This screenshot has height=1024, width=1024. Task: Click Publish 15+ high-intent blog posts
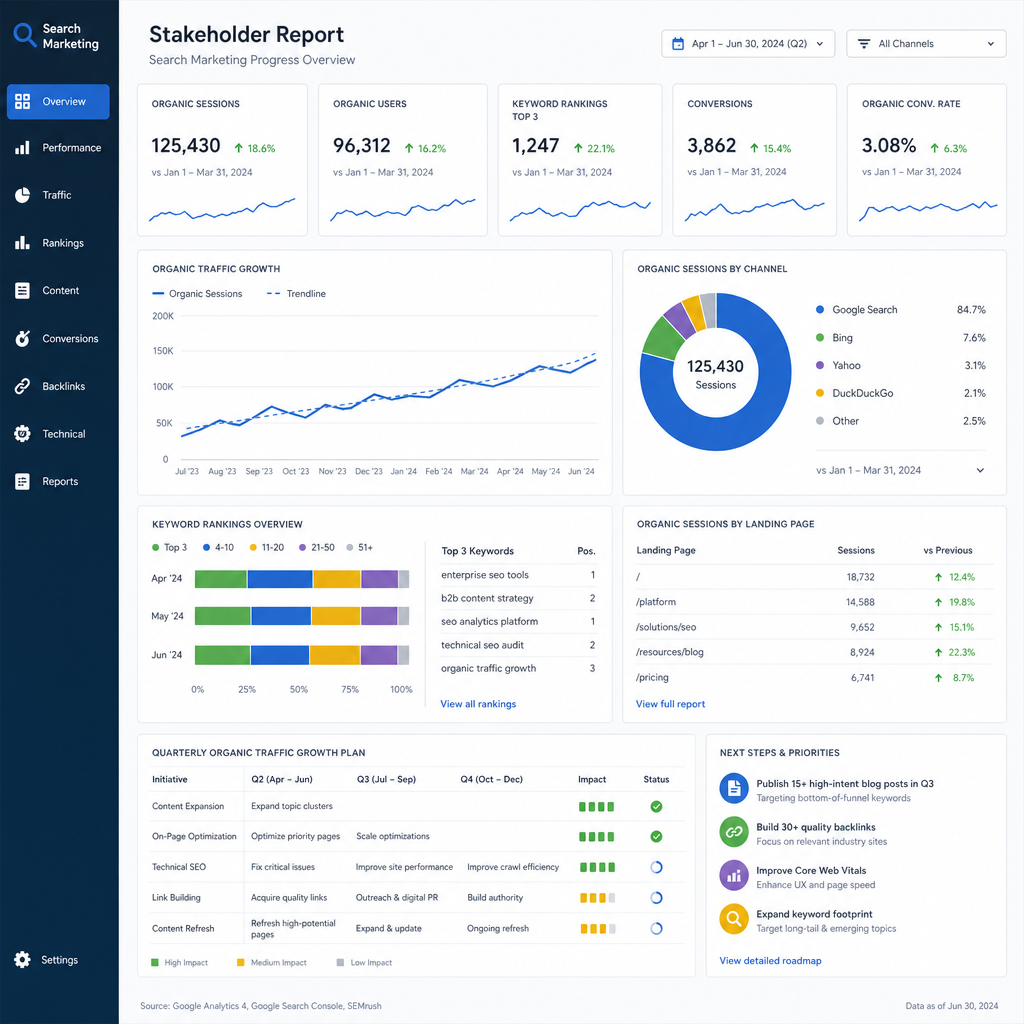click(844, 784)
